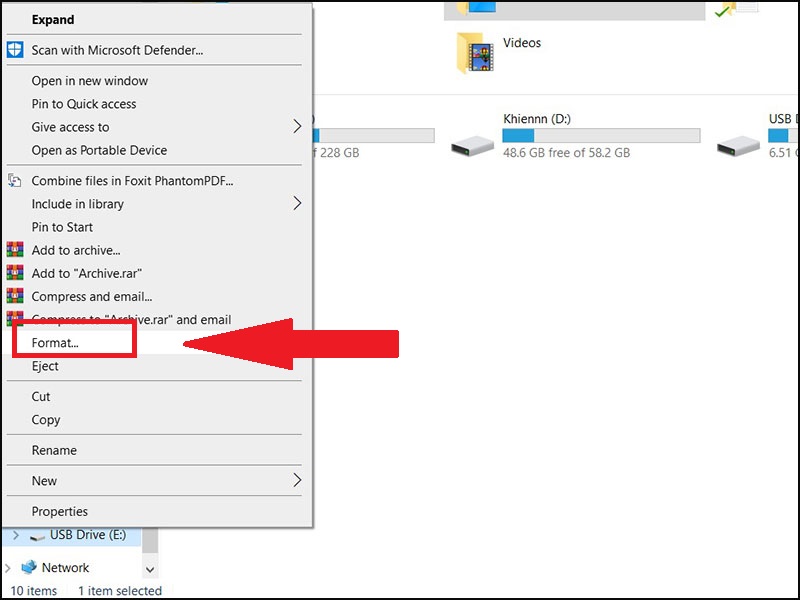Select Pin to Quick access

[x=84, y=104]
